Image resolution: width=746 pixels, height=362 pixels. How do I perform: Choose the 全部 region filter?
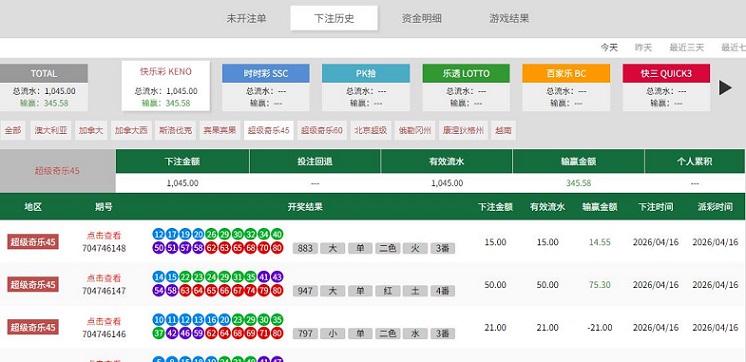point(13,130)
